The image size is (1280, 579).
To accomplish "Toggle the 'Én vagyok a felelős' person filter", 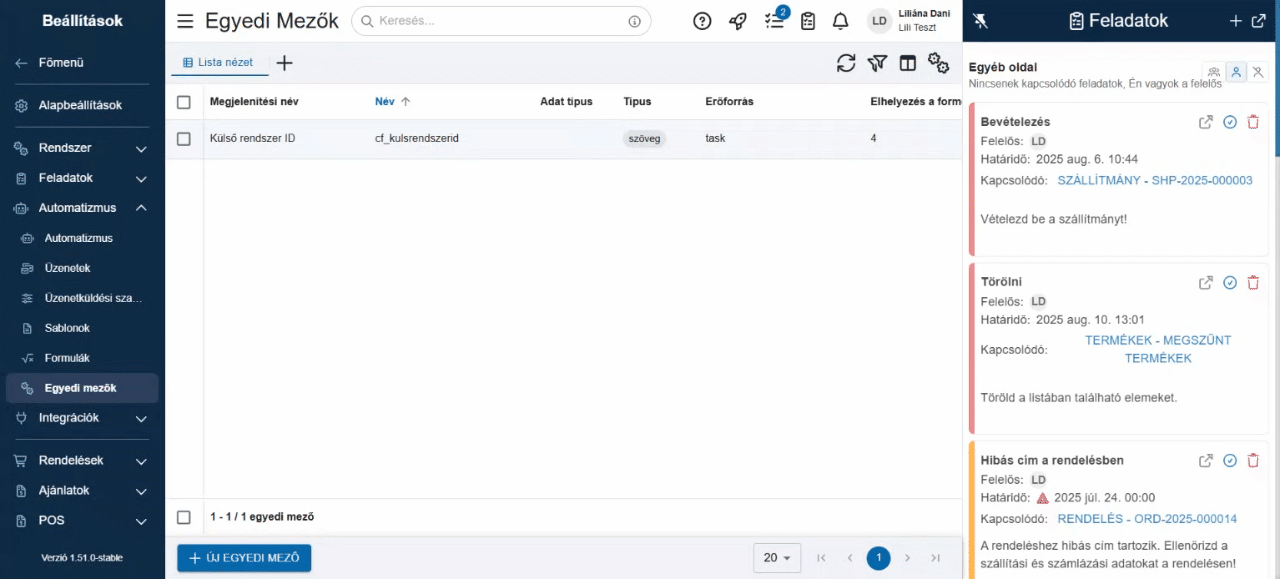I will [x=1236, y=72].
